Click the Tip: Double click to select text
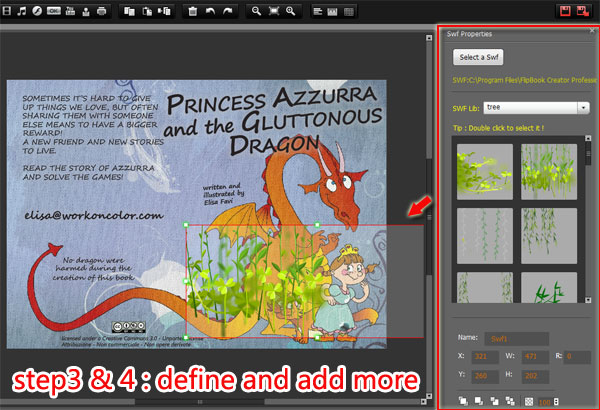 pyautogui.click(x=498, y=128)
